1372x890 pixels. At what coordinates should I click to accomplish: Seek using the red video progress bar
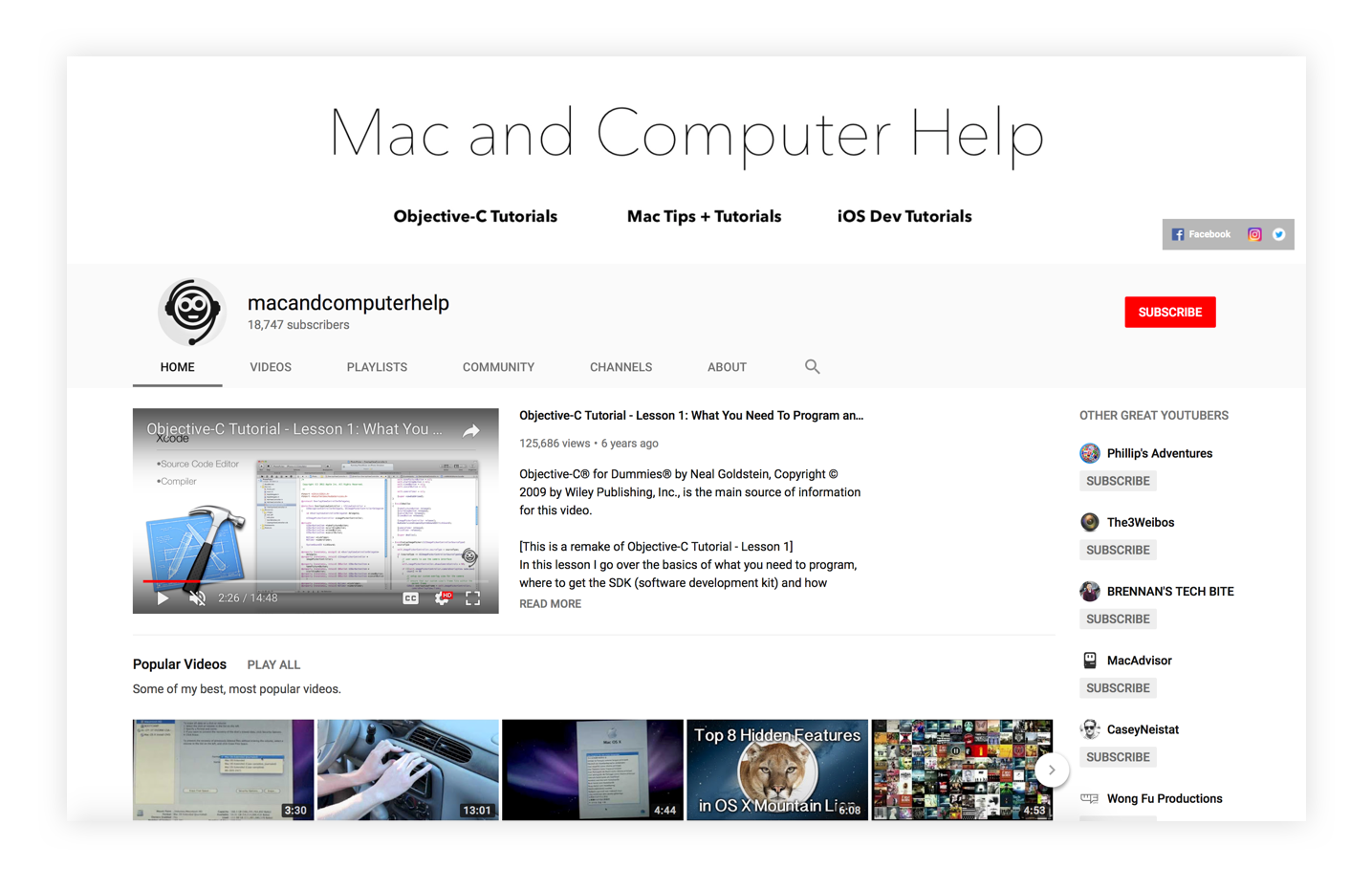click(316, 581)
